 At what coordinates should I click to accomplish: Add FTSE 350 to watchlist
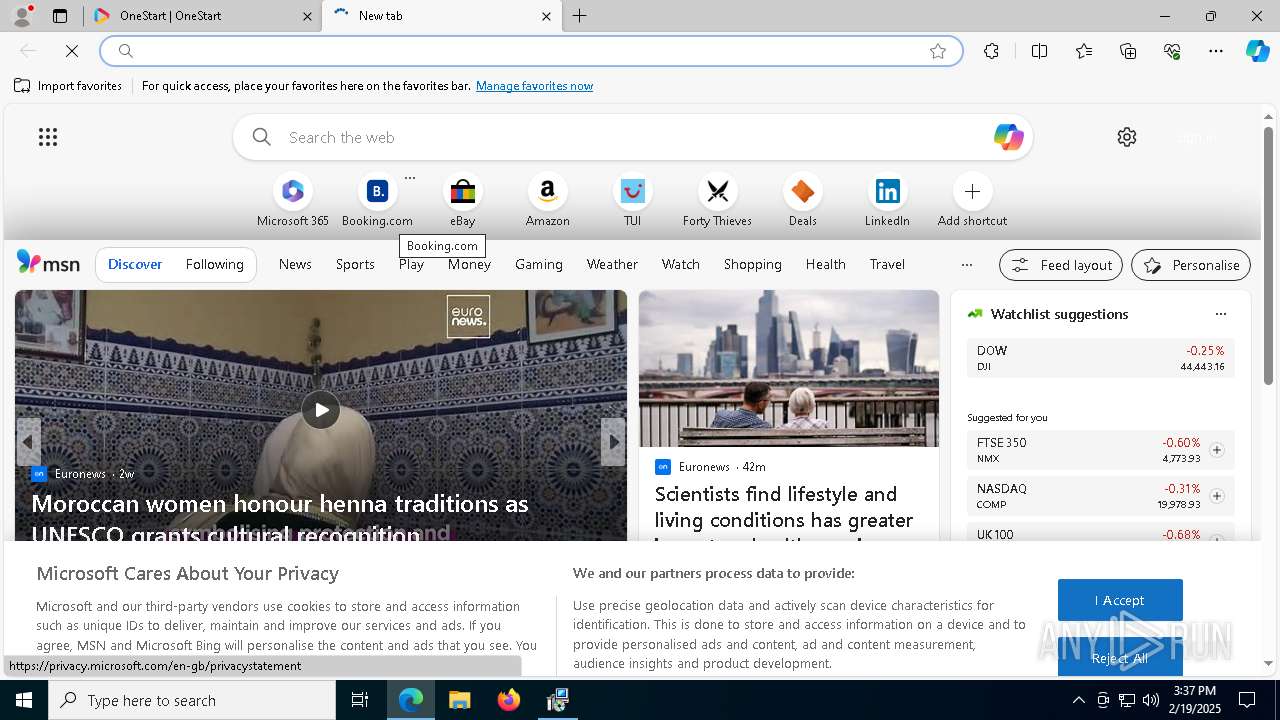tap(1216, 450)
